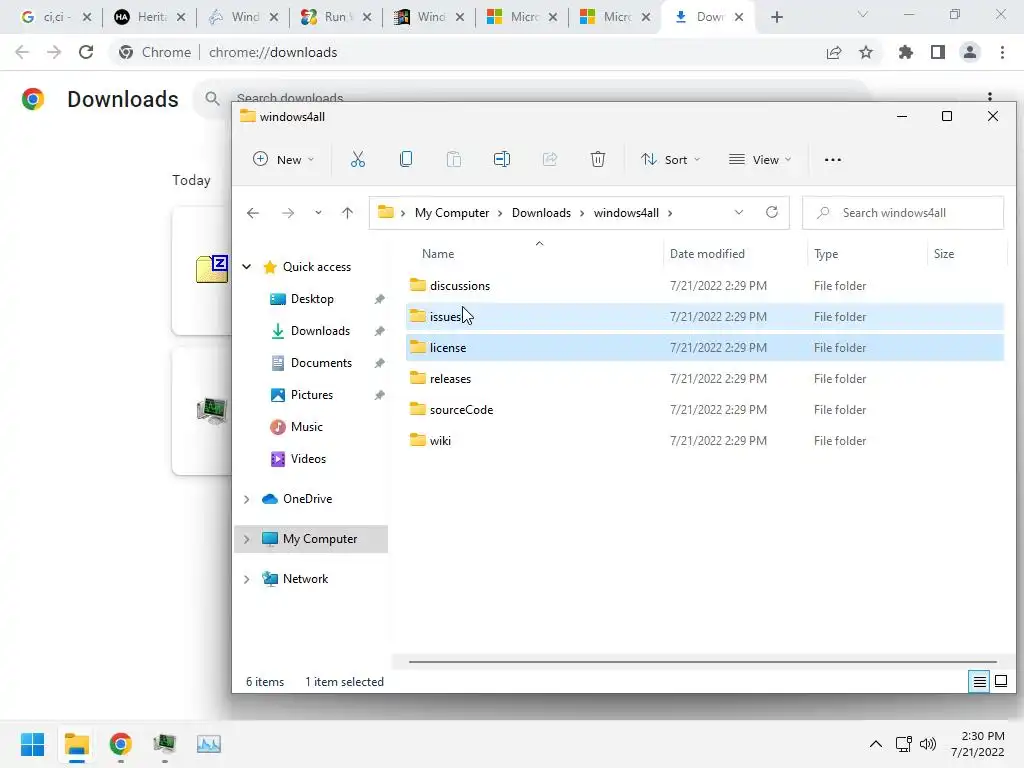Select Desktop in Quick access
Image resolution: width=1024 pixels, height=768 pixels.
tap(312, 298)
